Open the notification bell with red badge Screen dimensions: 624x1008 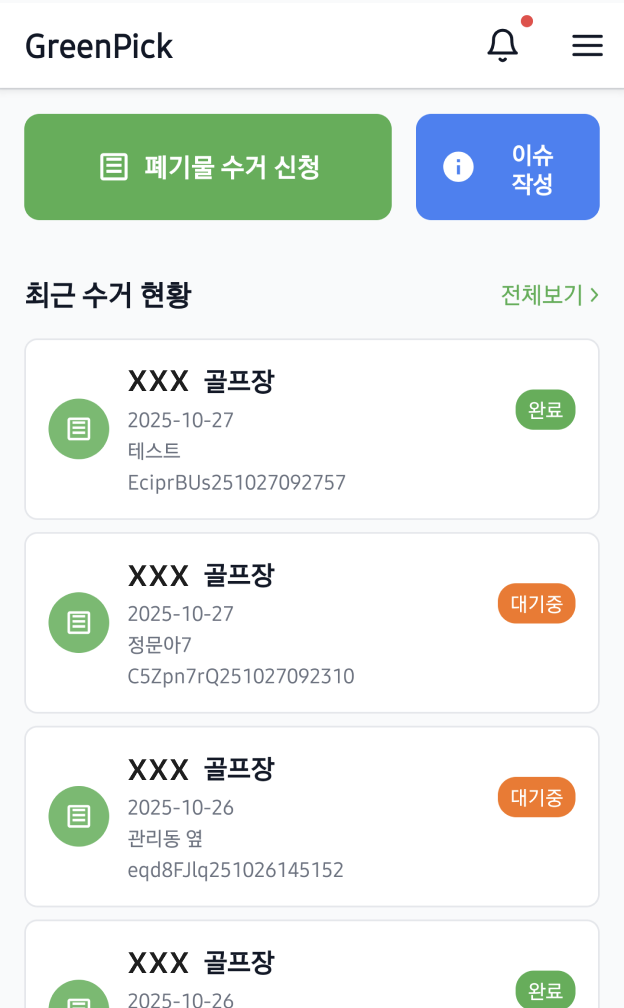503,44
